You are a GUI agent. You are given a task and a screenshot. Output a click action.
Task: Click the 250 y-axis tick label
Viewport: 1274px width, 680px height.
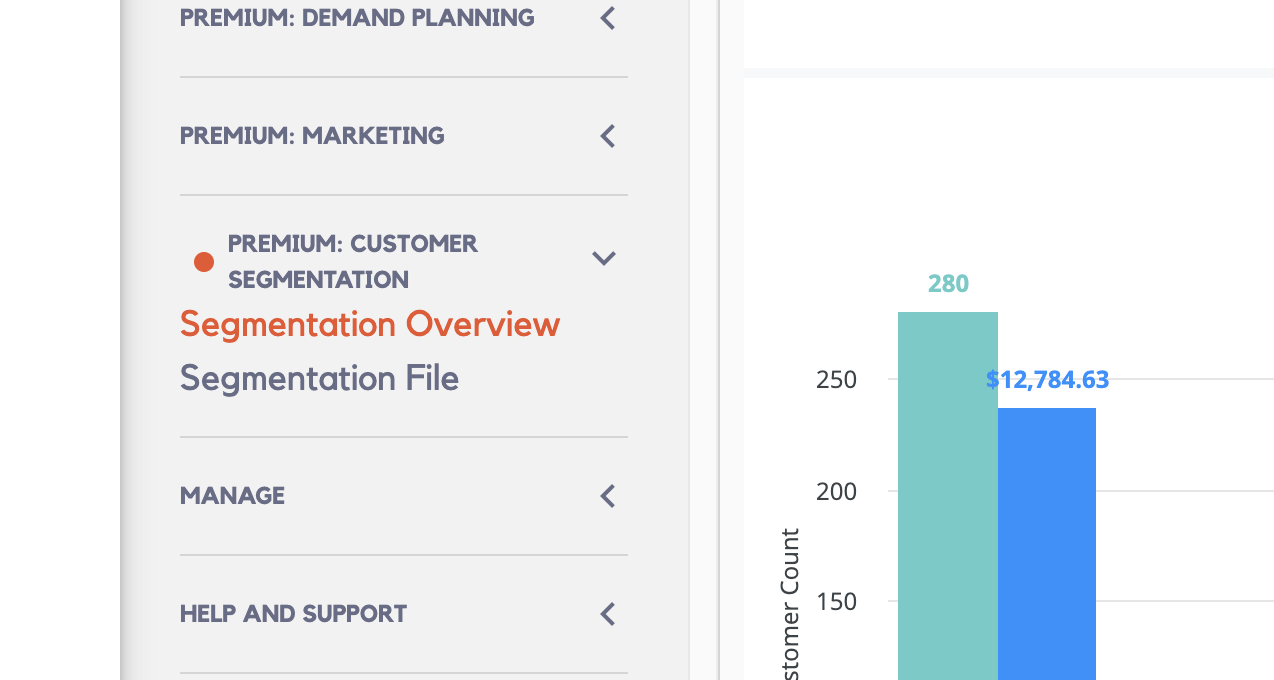coord(836,380)
